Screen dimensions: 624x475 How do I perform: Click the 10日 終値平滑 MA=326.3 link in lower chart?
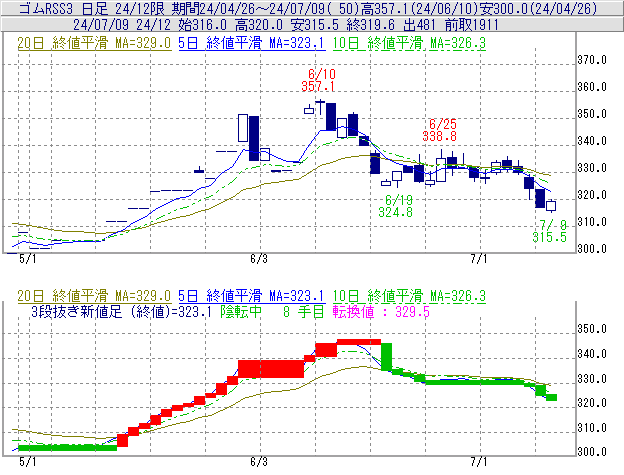(x=409, y=296)
